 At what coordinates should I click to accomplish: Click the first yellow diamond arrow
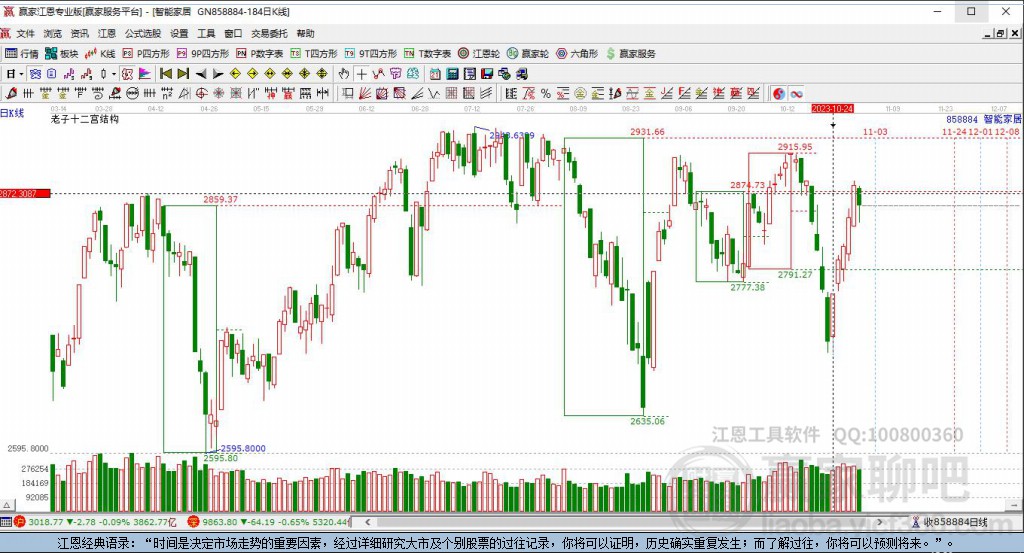[236, 74]
